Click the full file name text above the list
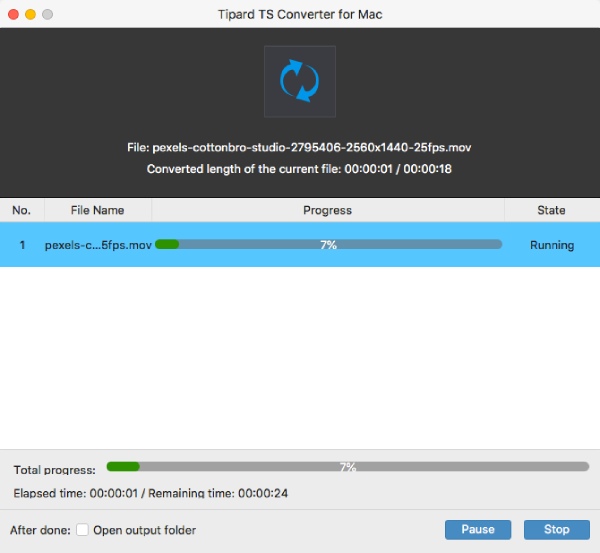 point(299,147)
